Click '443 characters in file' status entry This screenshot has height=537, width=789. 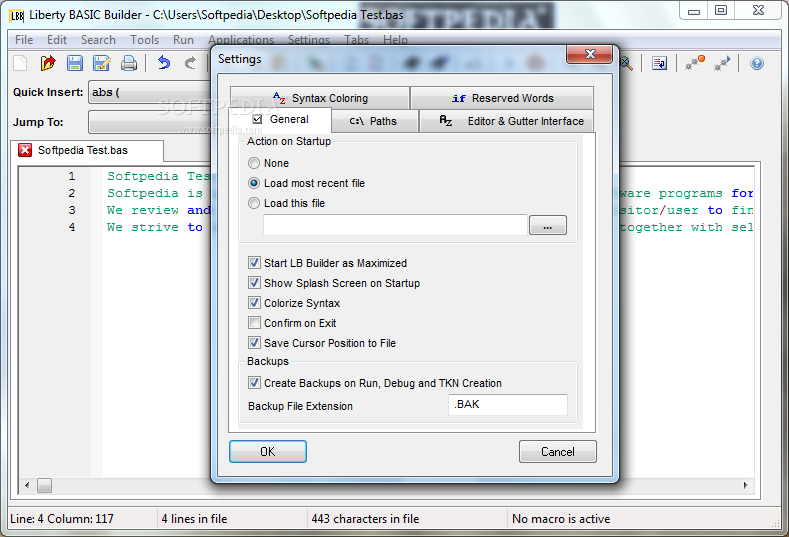[x=365, y=518]
